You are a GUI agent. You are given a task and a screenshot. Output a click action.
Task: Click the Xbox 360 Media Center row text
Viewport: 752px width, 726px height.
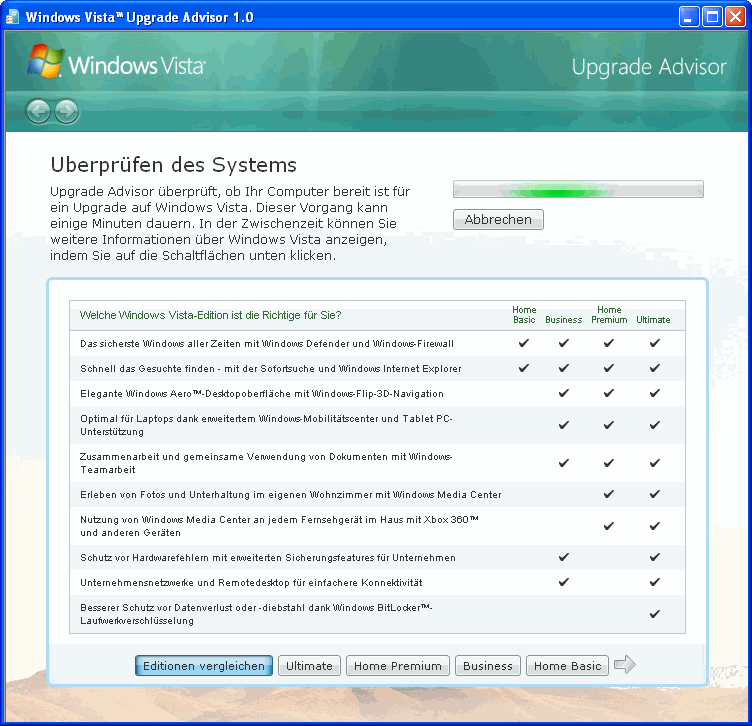(x=280, y=526)
